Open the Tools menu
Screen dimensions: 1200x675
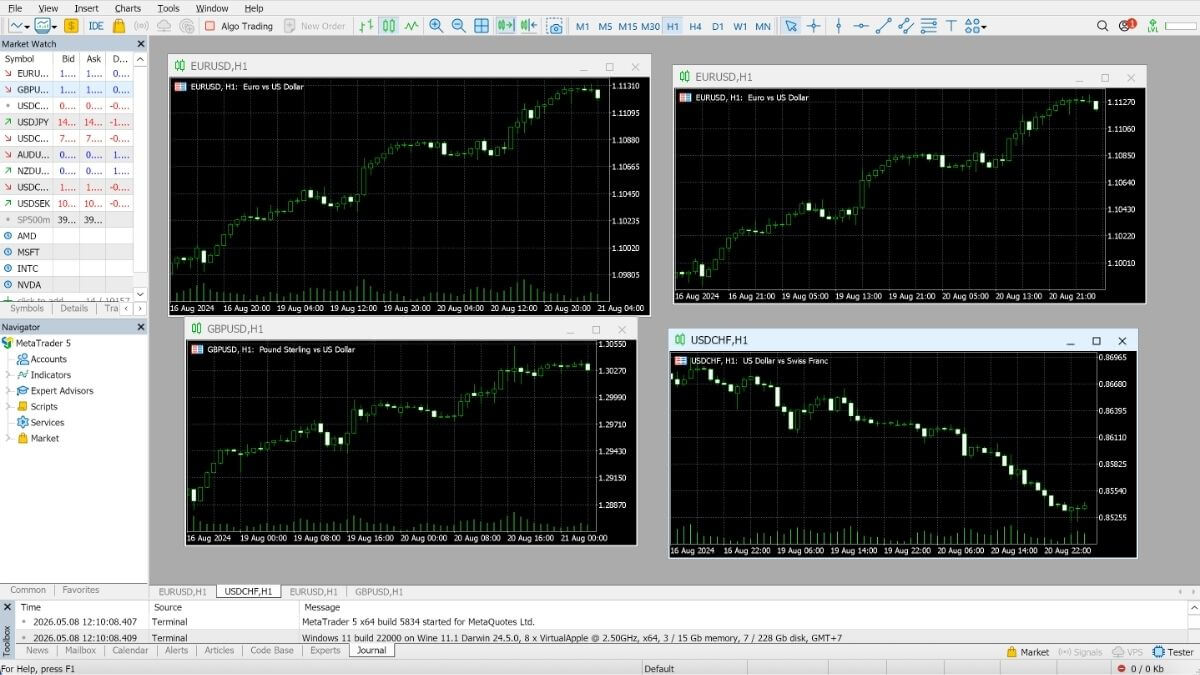coord(168,8)
